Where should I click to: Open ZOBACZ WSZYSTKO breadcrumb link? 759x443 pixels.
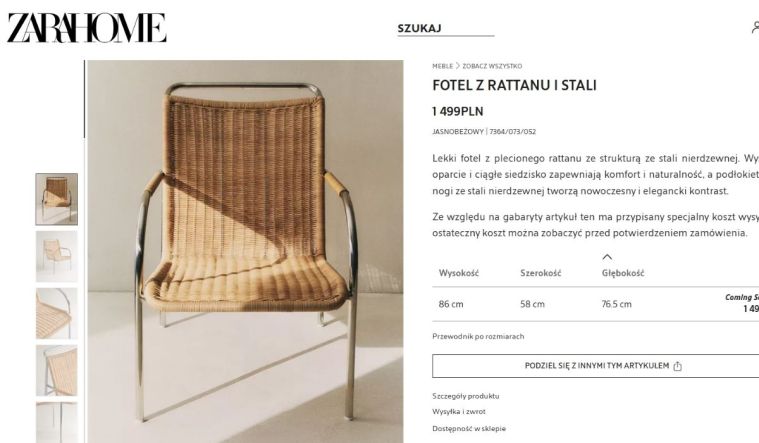pyautogui.click(x=492, y=66)
